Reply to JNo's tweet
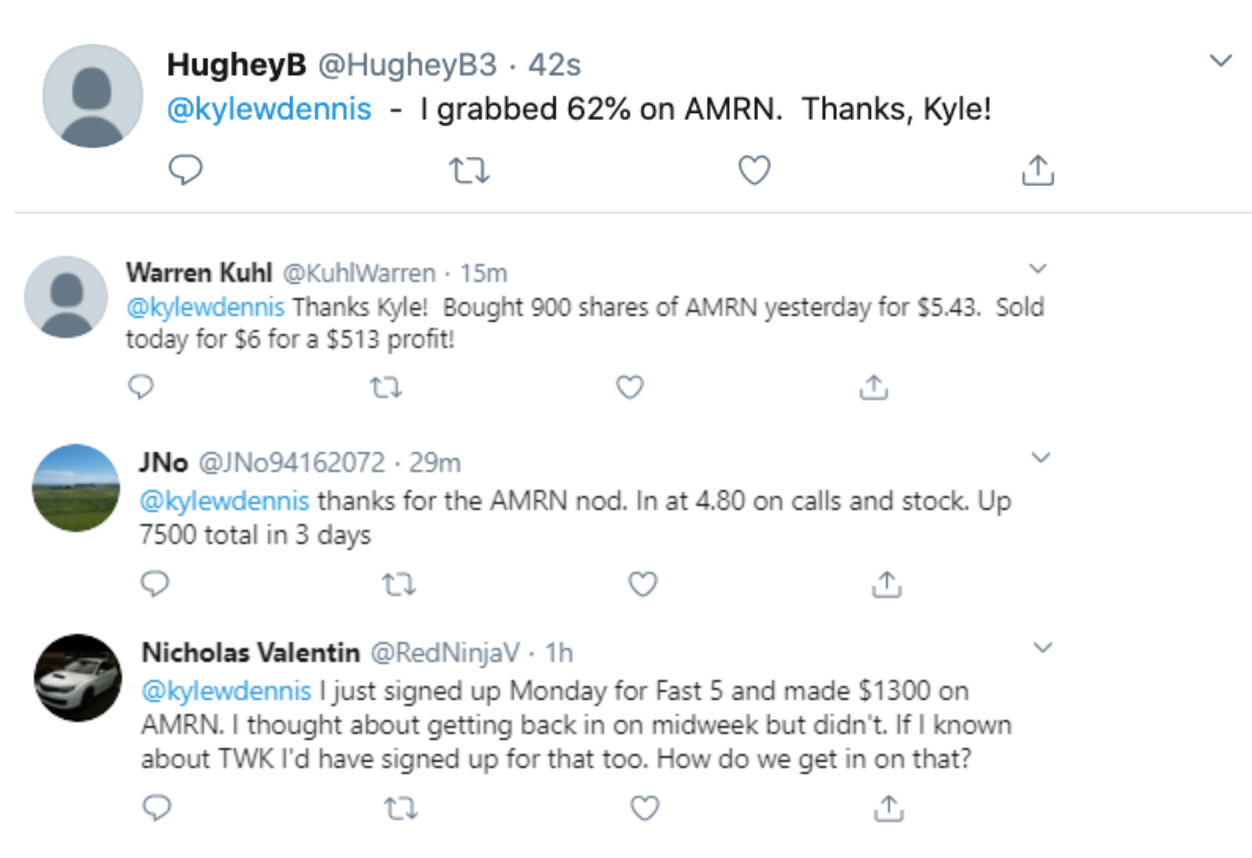 pyautogui.click(x=155, y=583)
